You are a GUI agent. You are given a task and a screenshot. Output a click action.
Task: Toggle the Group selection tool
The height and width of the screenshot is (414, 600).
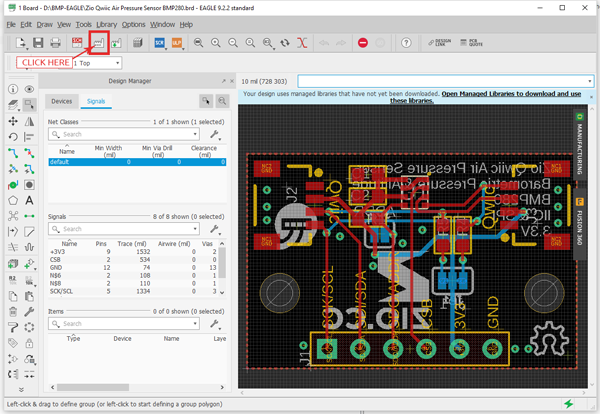[x=29, y=104]
